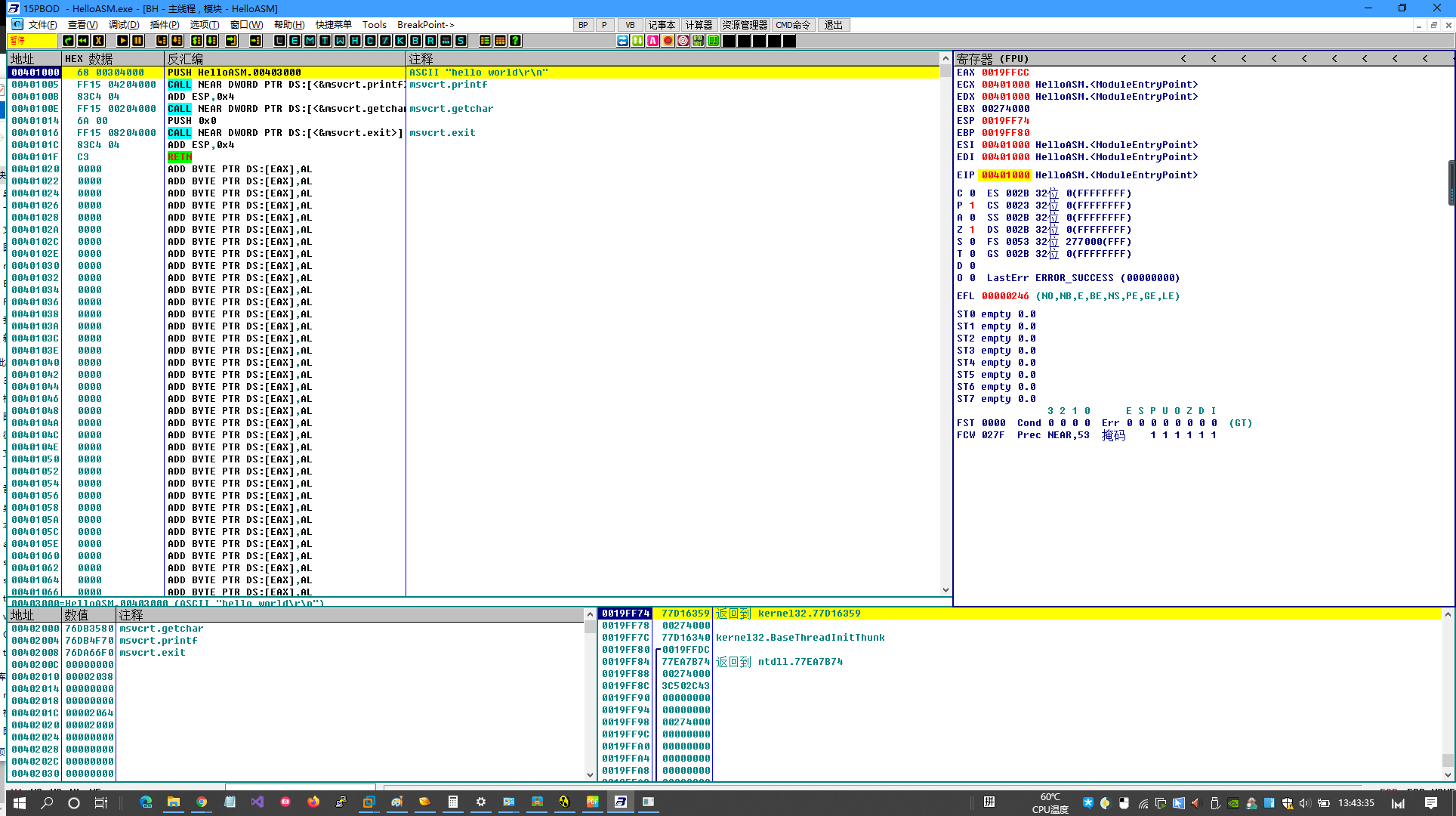The width and height of the screenshot is (1456, 816).
Task: Select the EIP value 00401000
Action: (1005, 175)
